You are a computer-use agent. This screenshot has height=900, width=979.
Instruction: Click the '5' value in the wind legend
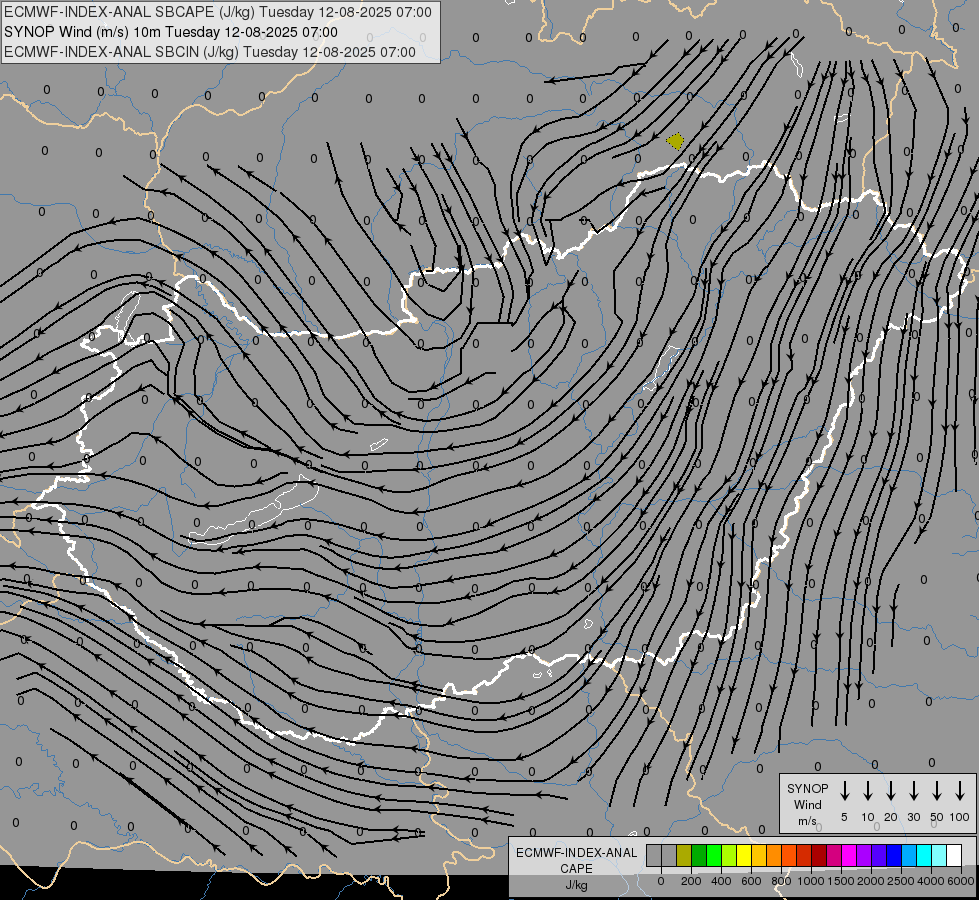[844, 817]
